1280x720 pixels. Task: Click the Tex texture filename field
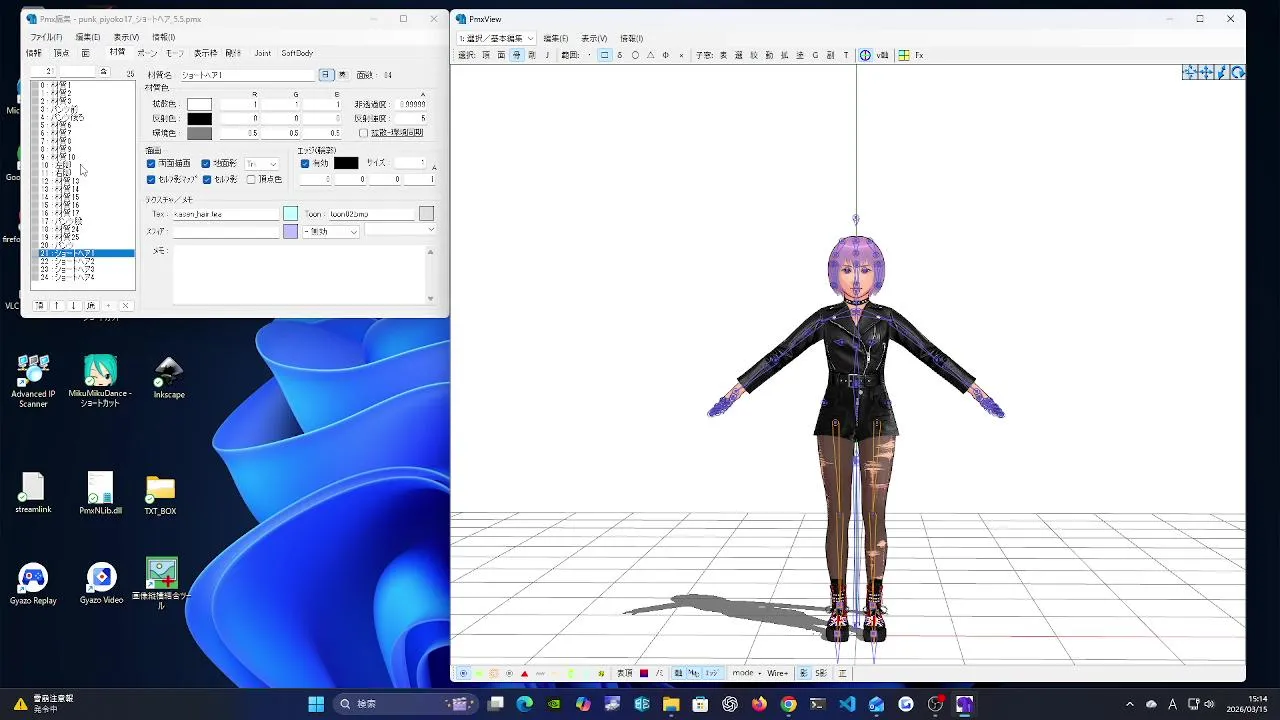coord(226,214)
